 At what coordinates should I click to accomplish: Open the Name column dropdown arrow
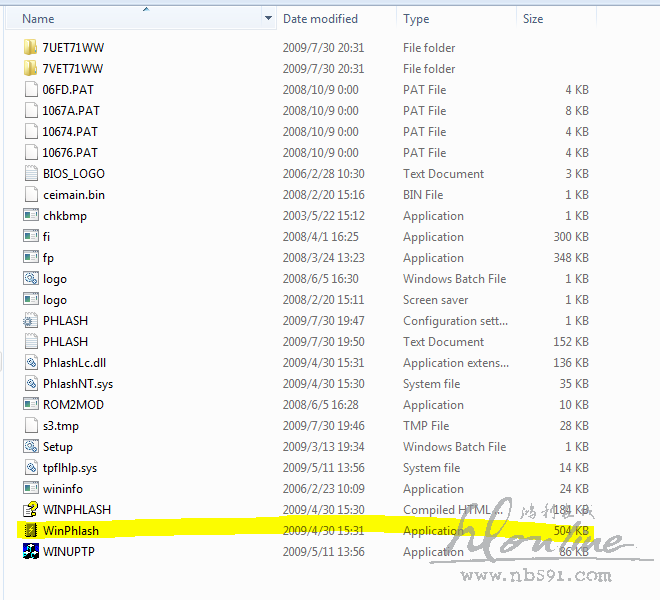[268, 19]
